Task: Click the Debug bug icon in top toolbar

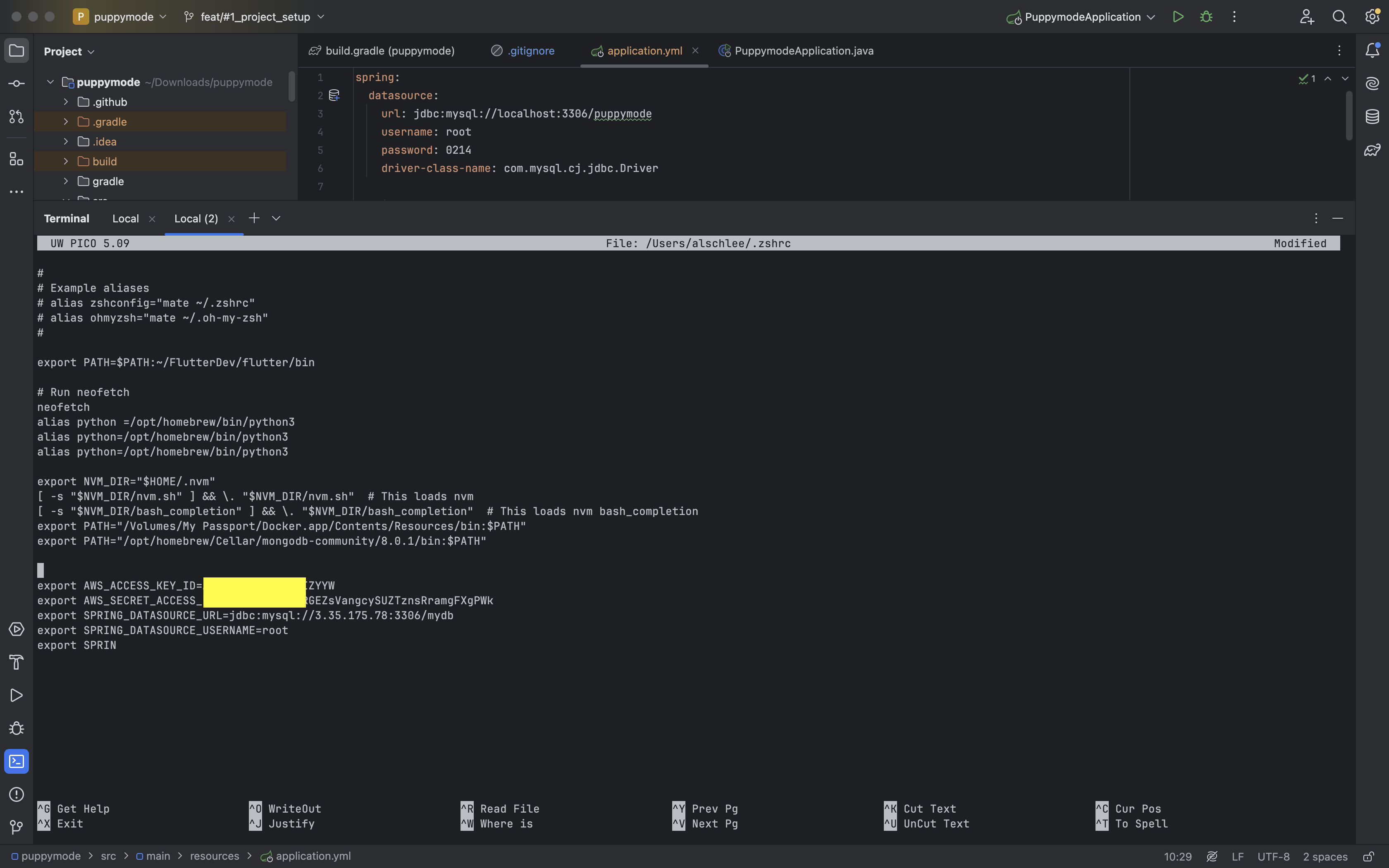Action: (x=1206, y=17)
